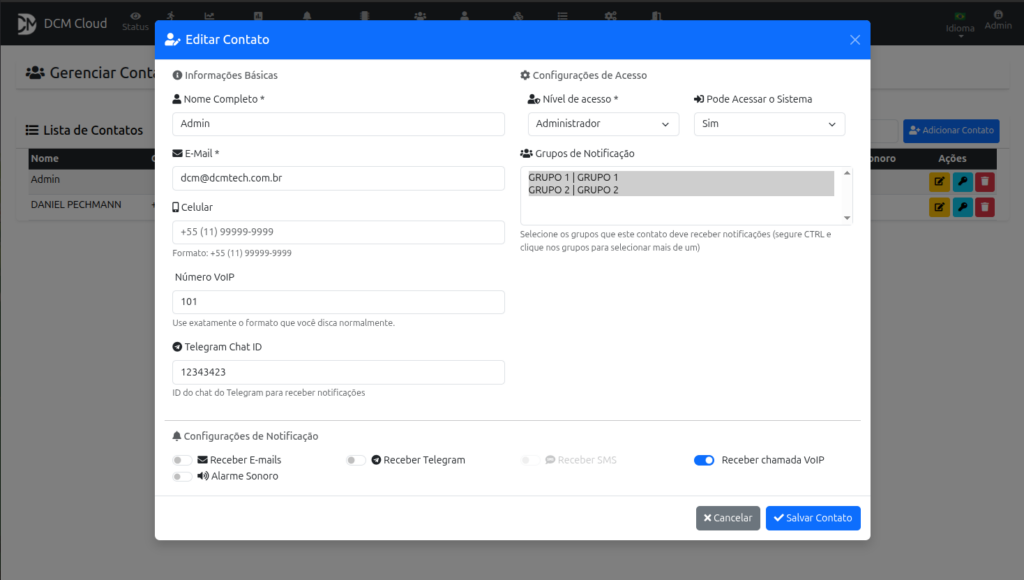Image resolution: width=1024 pixels, height=580 pixels.
Task: Turn on the Receber Telegram switch
Action: [x=356, y=460]
